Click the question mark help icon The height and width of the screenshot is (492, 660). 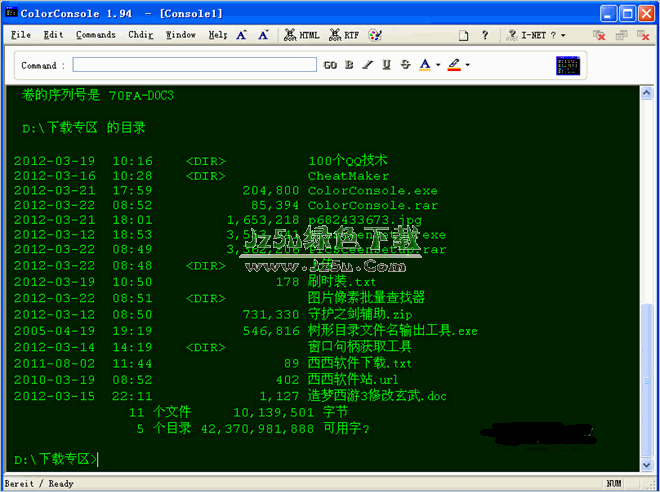[x=485, y=35]
